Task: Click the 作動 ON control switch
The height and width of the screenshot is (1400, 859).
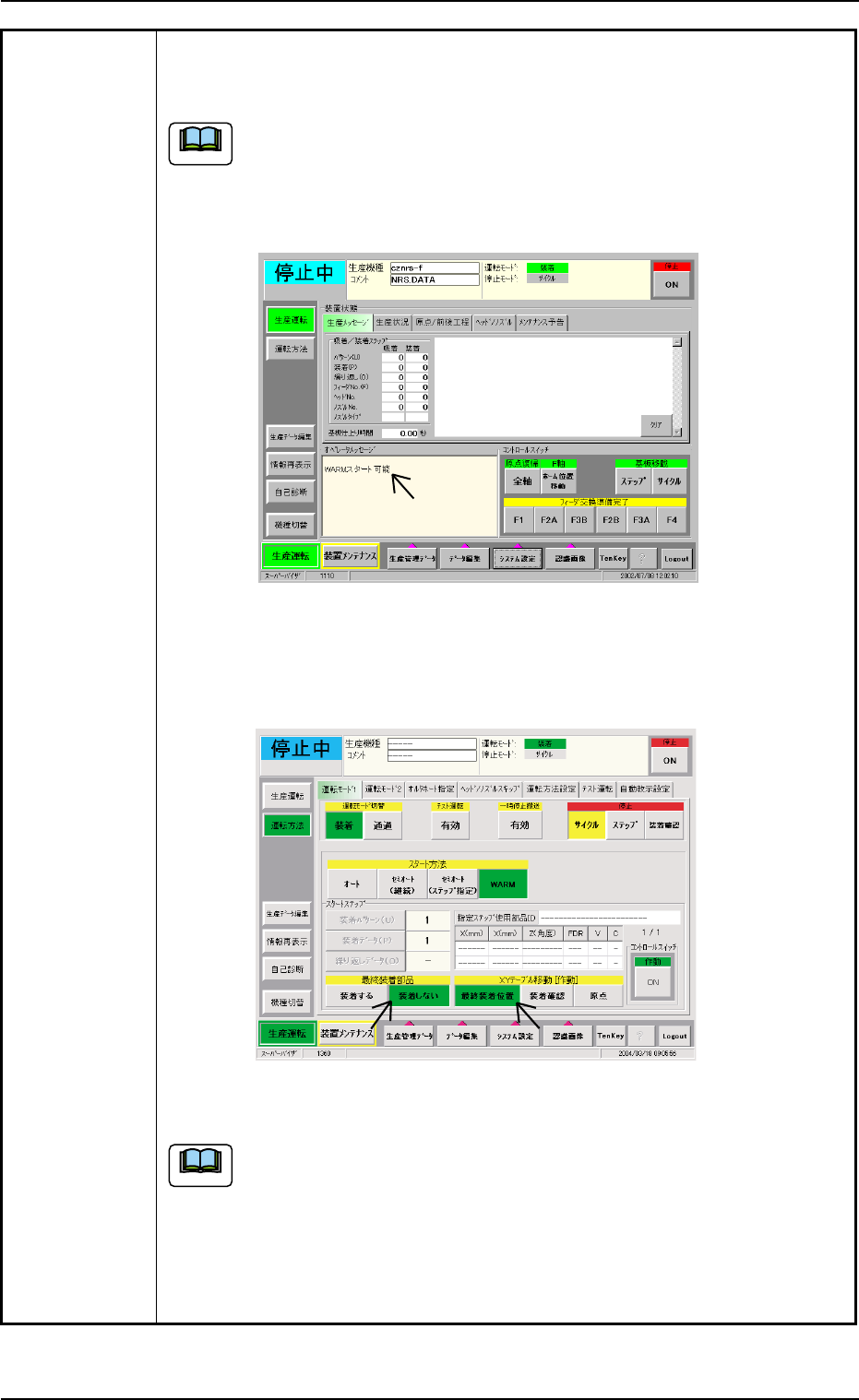Action: (653, 982)
